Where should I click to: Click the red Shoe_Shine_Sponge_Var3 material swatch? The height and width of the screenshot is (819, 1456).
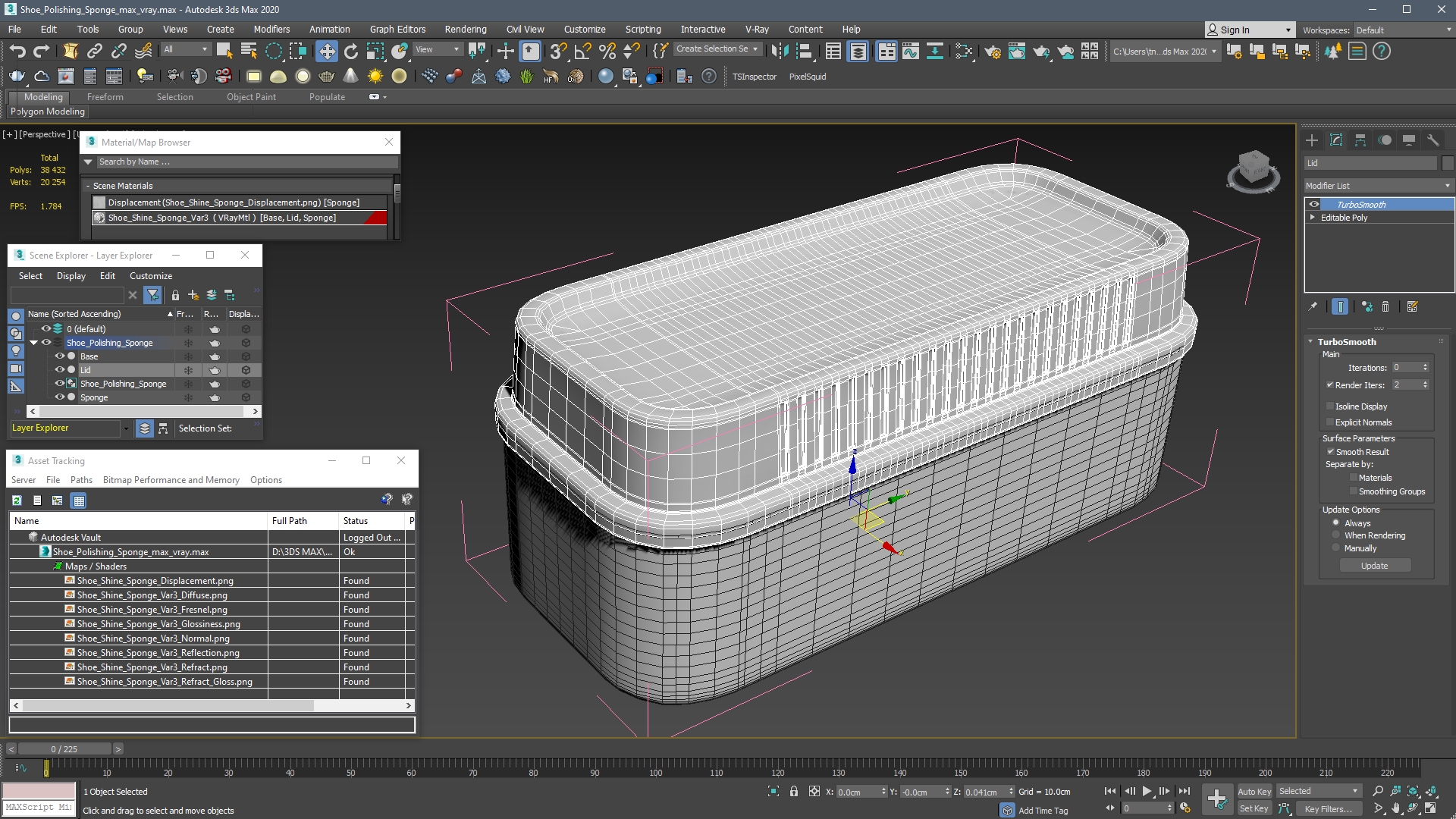coord(375,218)
